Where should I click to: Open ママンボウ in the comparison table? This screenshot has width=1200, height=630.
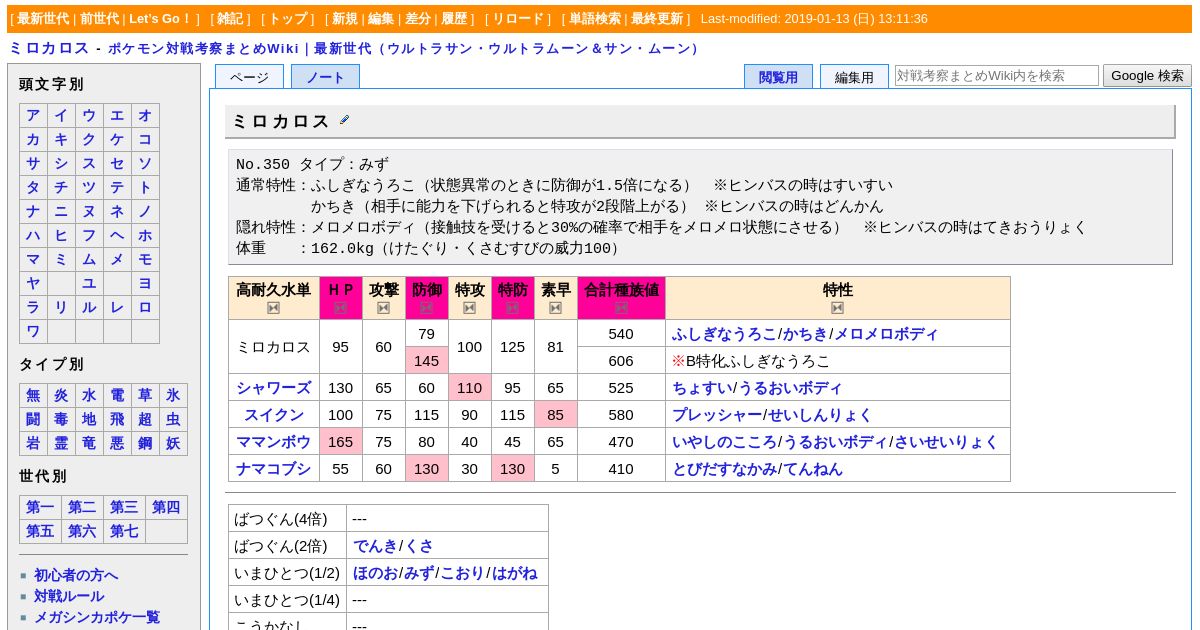(273, 442)
